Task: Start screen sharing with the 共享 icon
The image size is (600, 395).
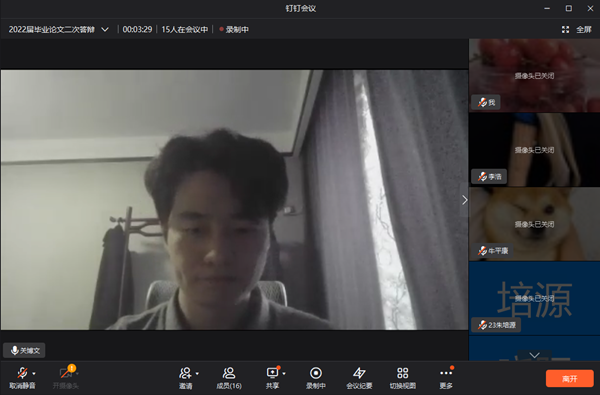Action: (x=272, y=378)
